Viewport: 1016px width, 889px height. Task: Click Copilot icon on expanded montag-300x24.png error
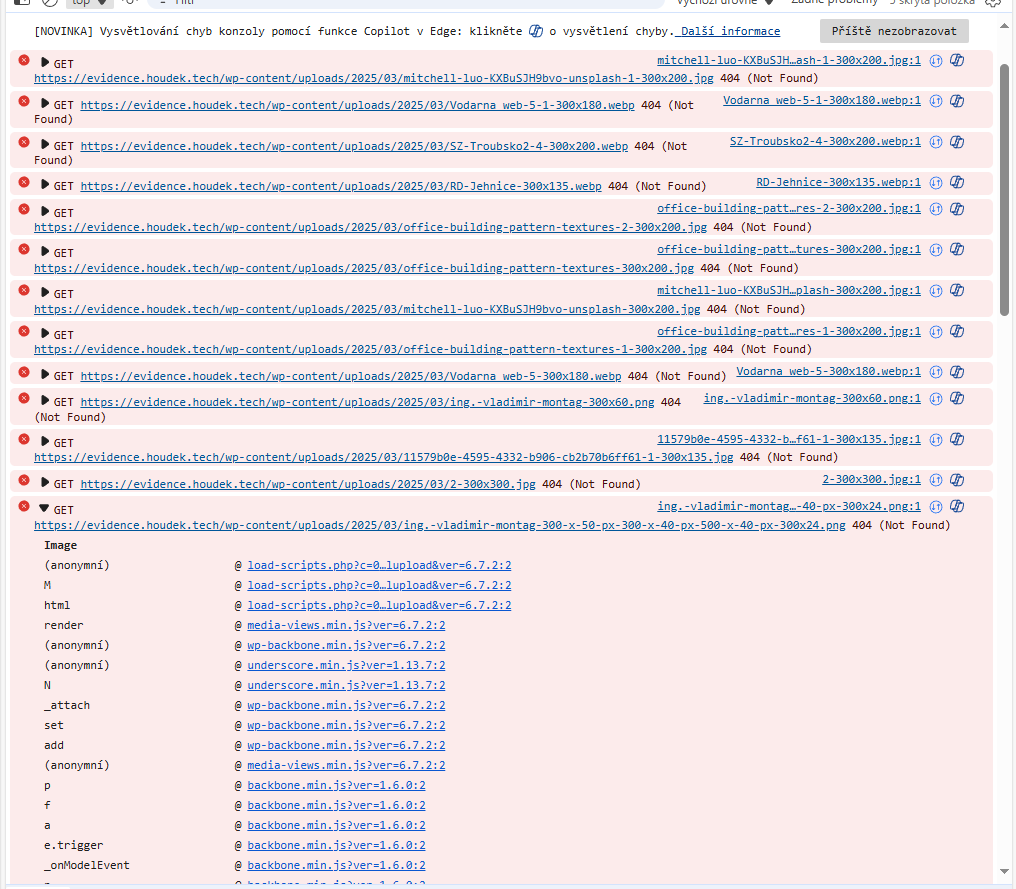[957, 507]
